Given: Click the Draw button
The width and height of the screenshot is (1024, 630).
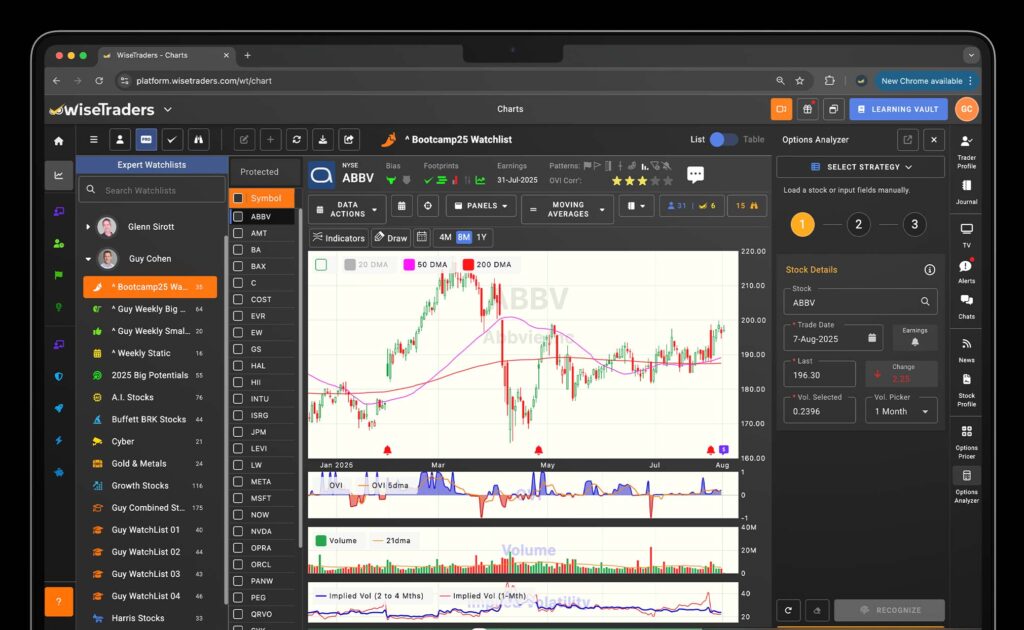Looking at the screenshot, I should tap(391, 238).
